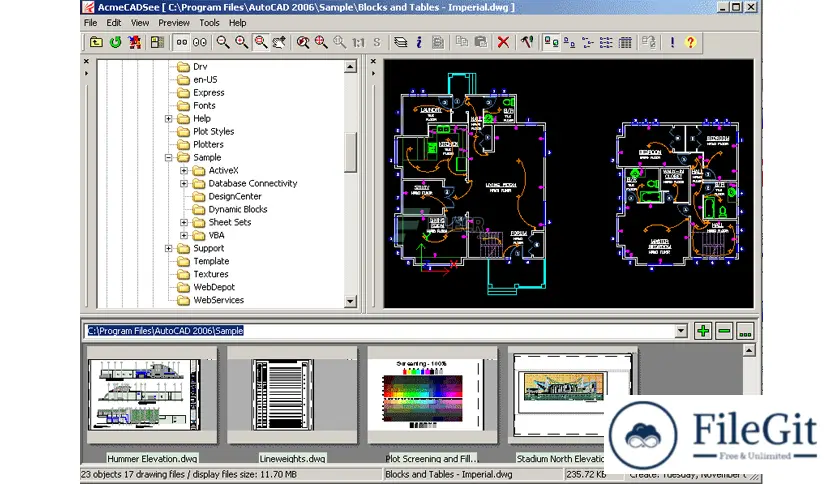836x484 pixels.
Task: Open the Preview menu
Action: tap(174, 23)
